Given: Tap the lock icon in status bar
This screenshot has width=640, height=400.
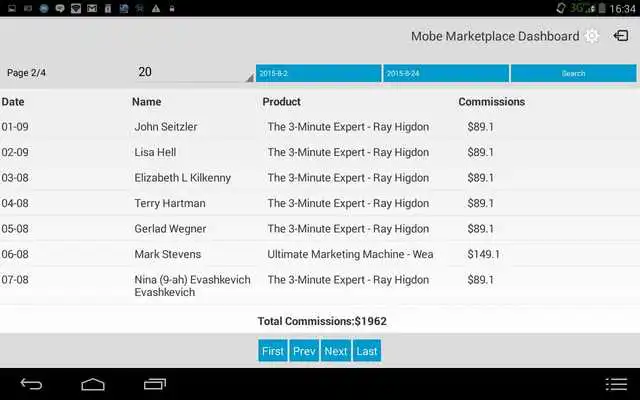Looking at the screenshot, I should click(172, 8).
